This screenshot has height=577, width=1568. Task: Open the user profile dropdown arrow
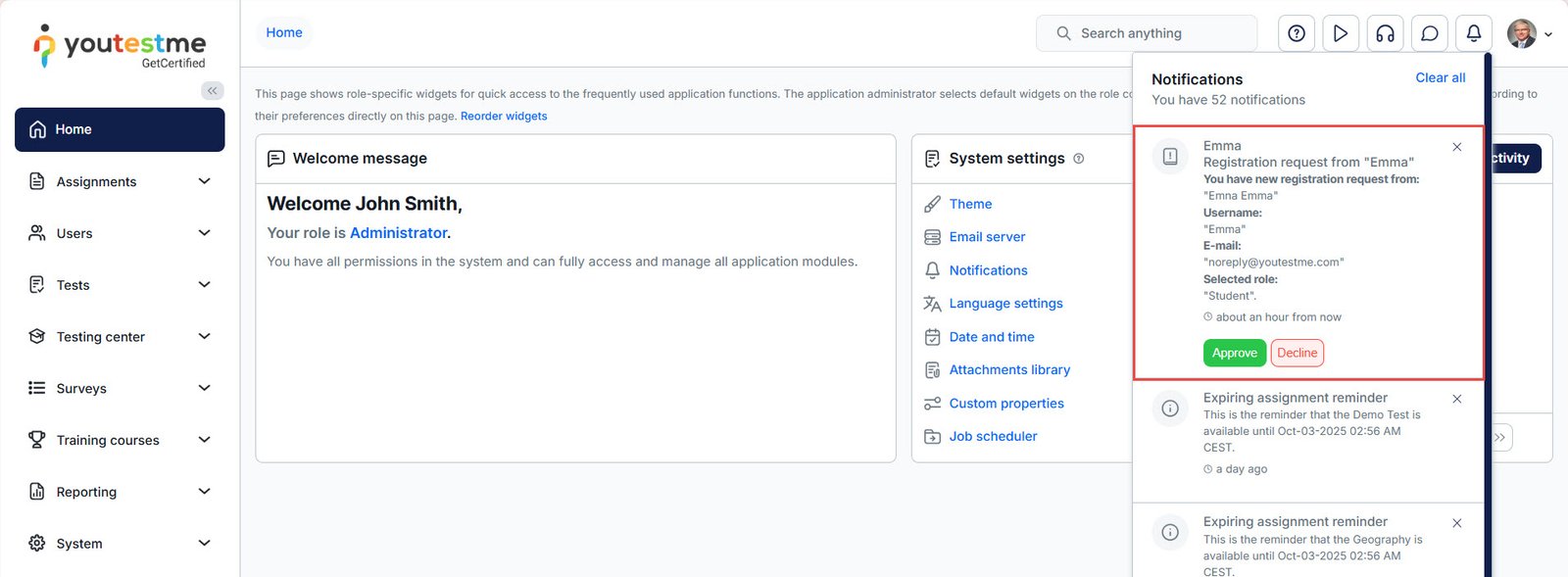[x=1548, y=34]
